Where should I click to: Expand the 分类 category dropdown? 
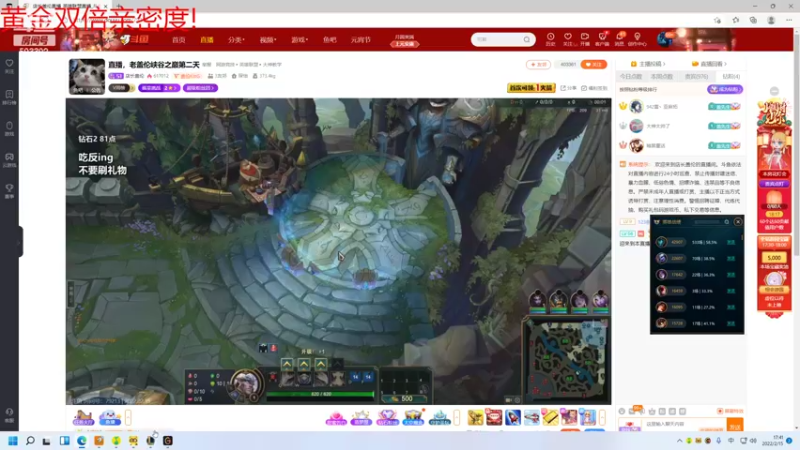[x=236, y=40]
